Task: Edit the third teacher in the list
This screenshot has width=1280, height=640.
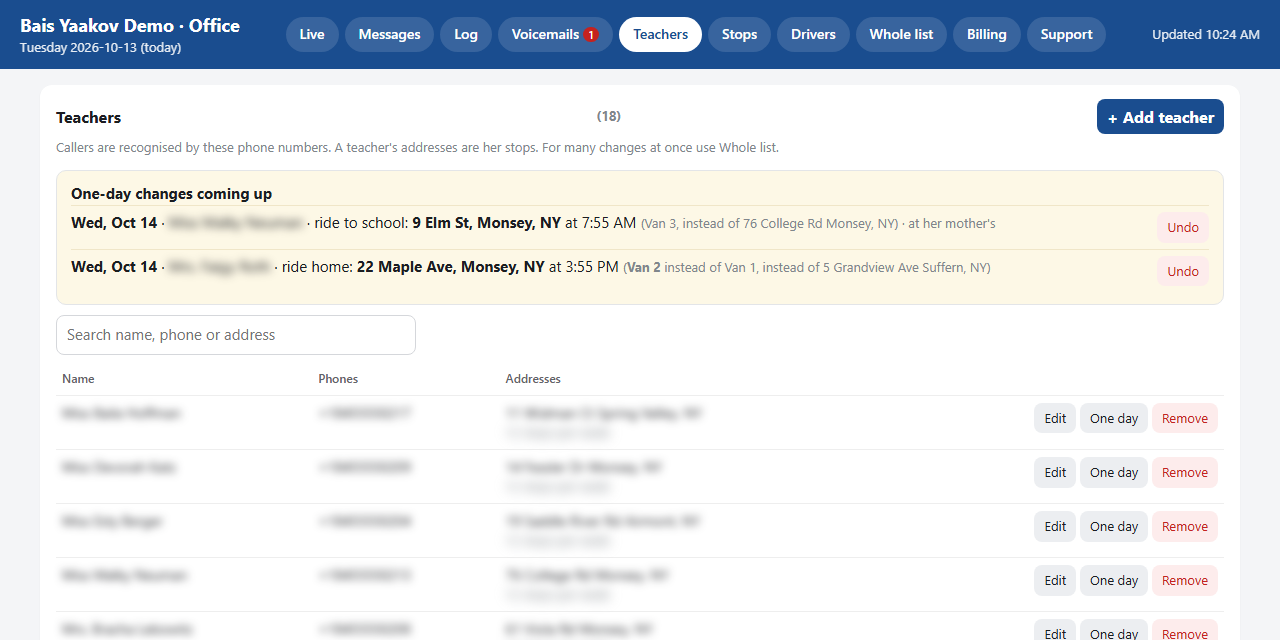Action: [1055, 527]
